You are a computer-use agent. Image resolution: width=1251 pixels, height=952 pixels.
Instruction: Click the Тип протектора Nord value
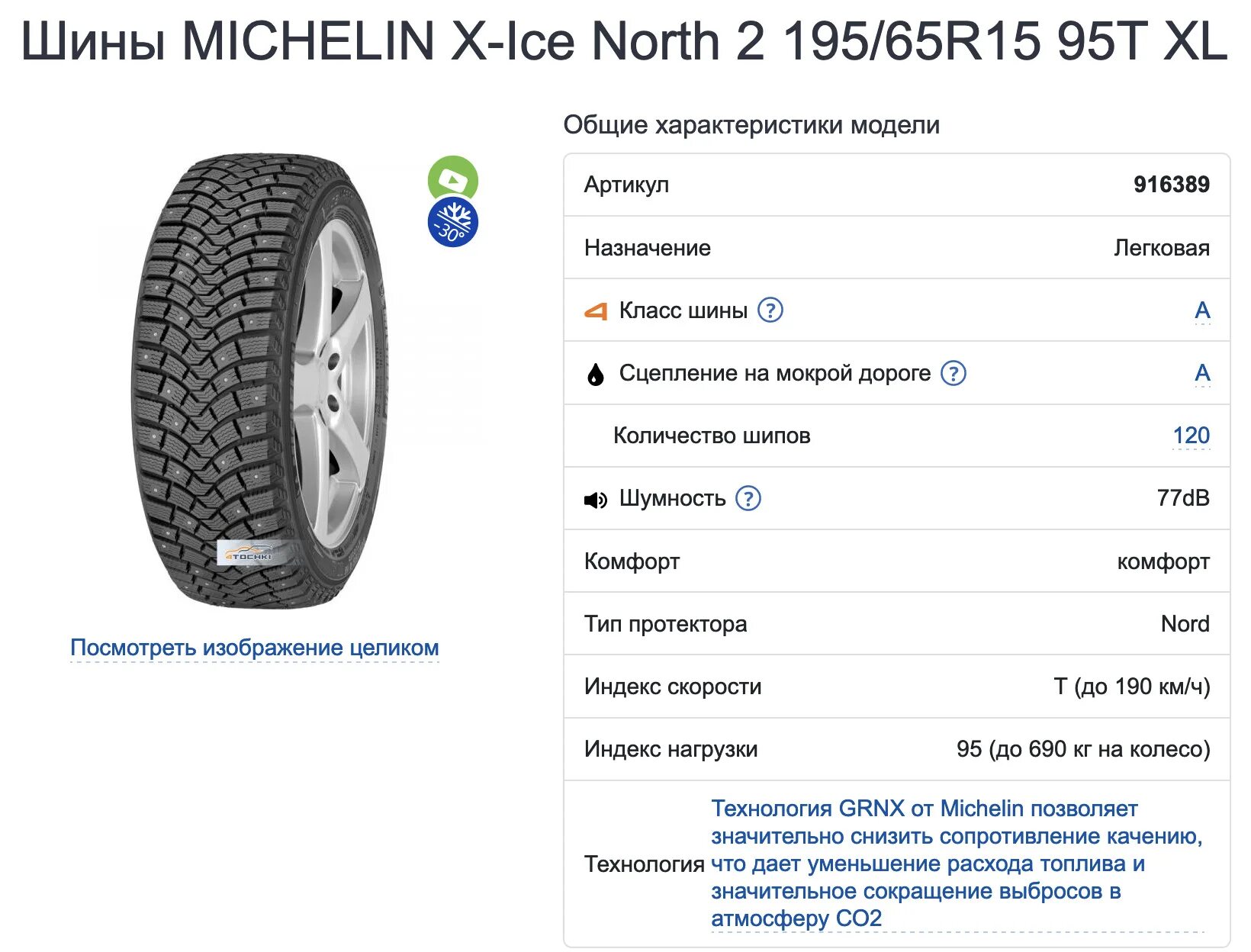coord(1185,624)
